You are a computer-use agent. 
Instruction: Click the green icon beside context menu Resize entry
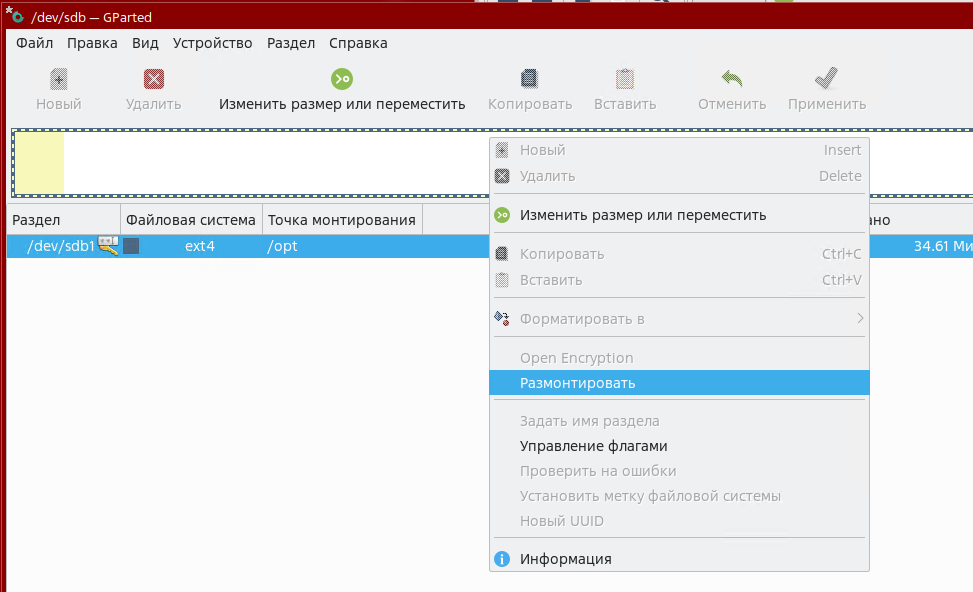point(502,215)
